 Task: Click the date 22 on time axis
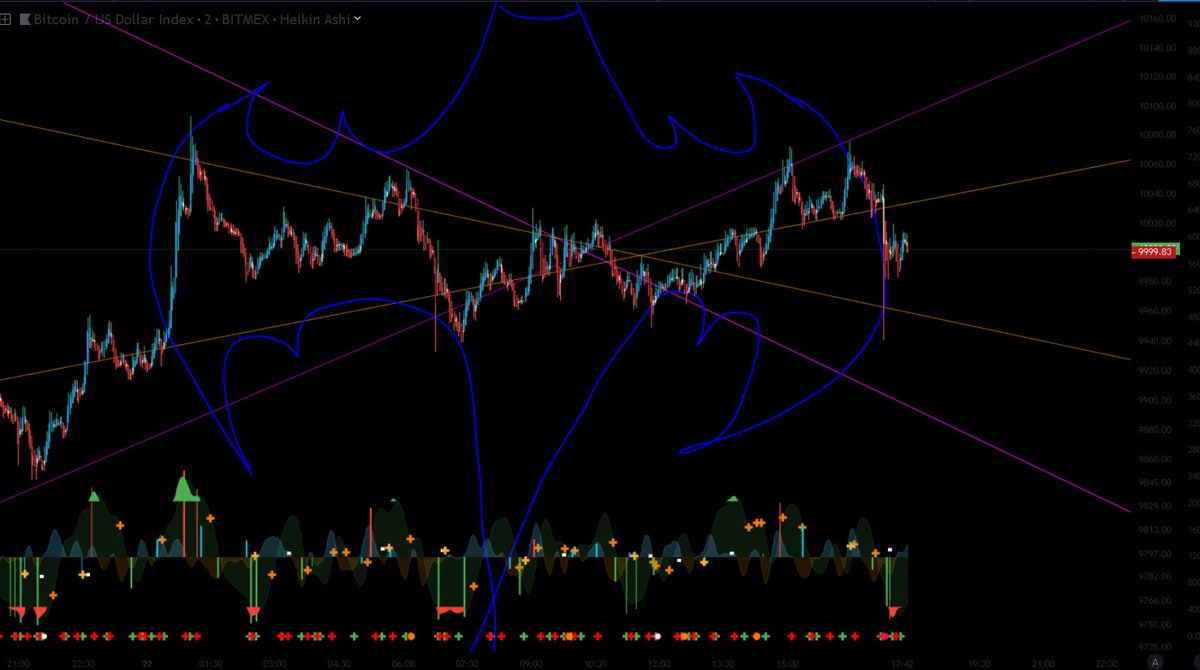146,662
